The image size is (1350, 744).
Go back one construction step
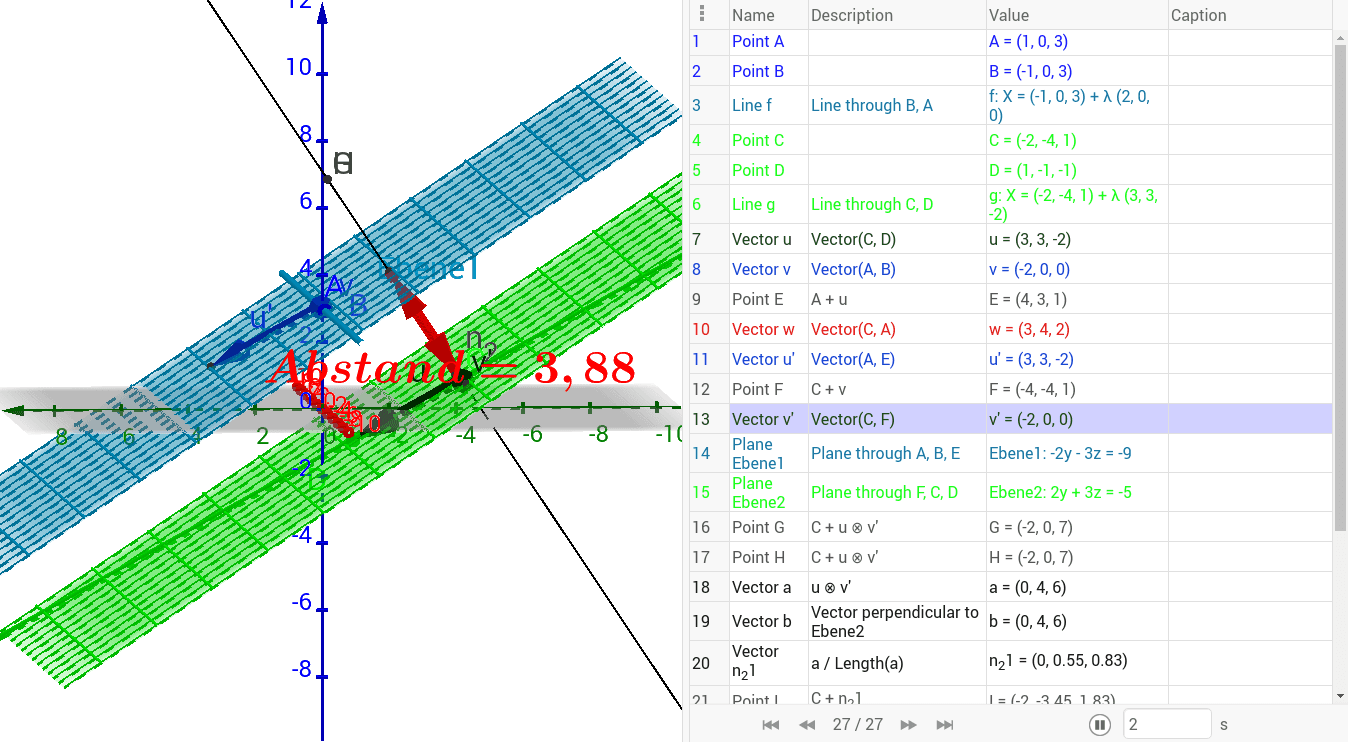tap(807, 725)
